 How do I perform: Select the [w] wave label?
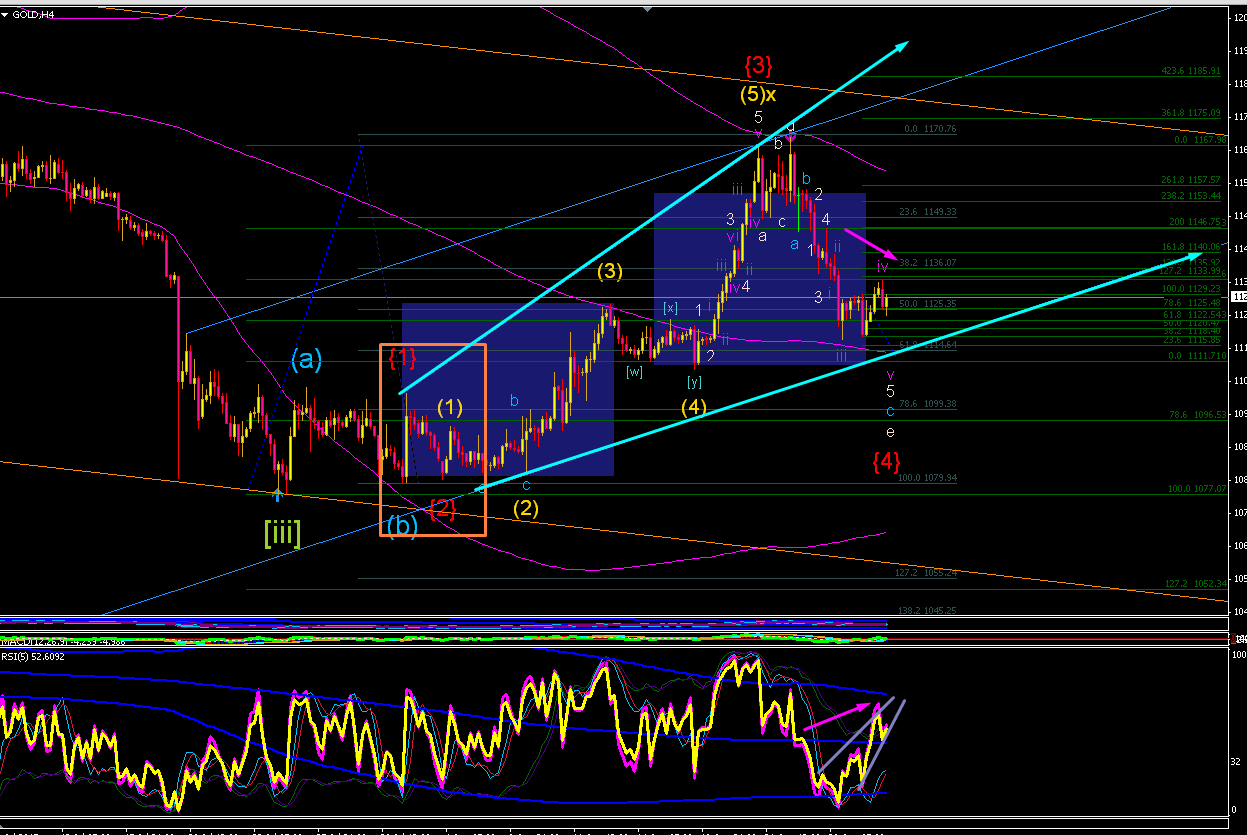pos(634,372)
